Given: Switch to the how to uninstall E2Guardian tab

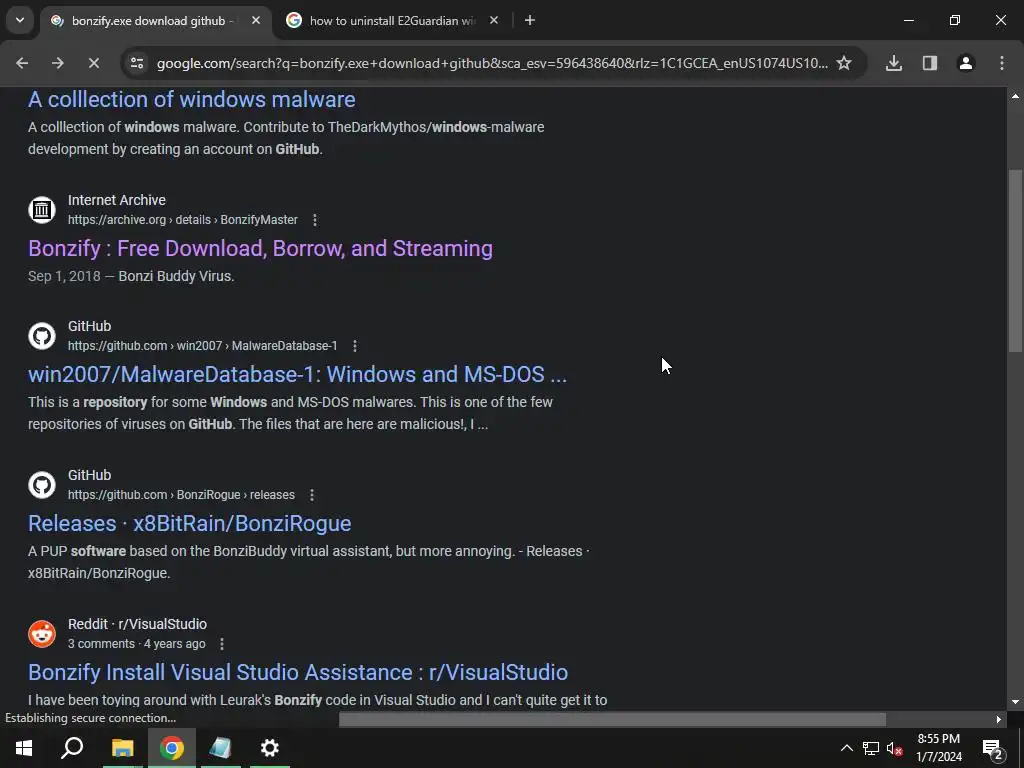Looking at the screenshot, I should click(x=392, y=21).
